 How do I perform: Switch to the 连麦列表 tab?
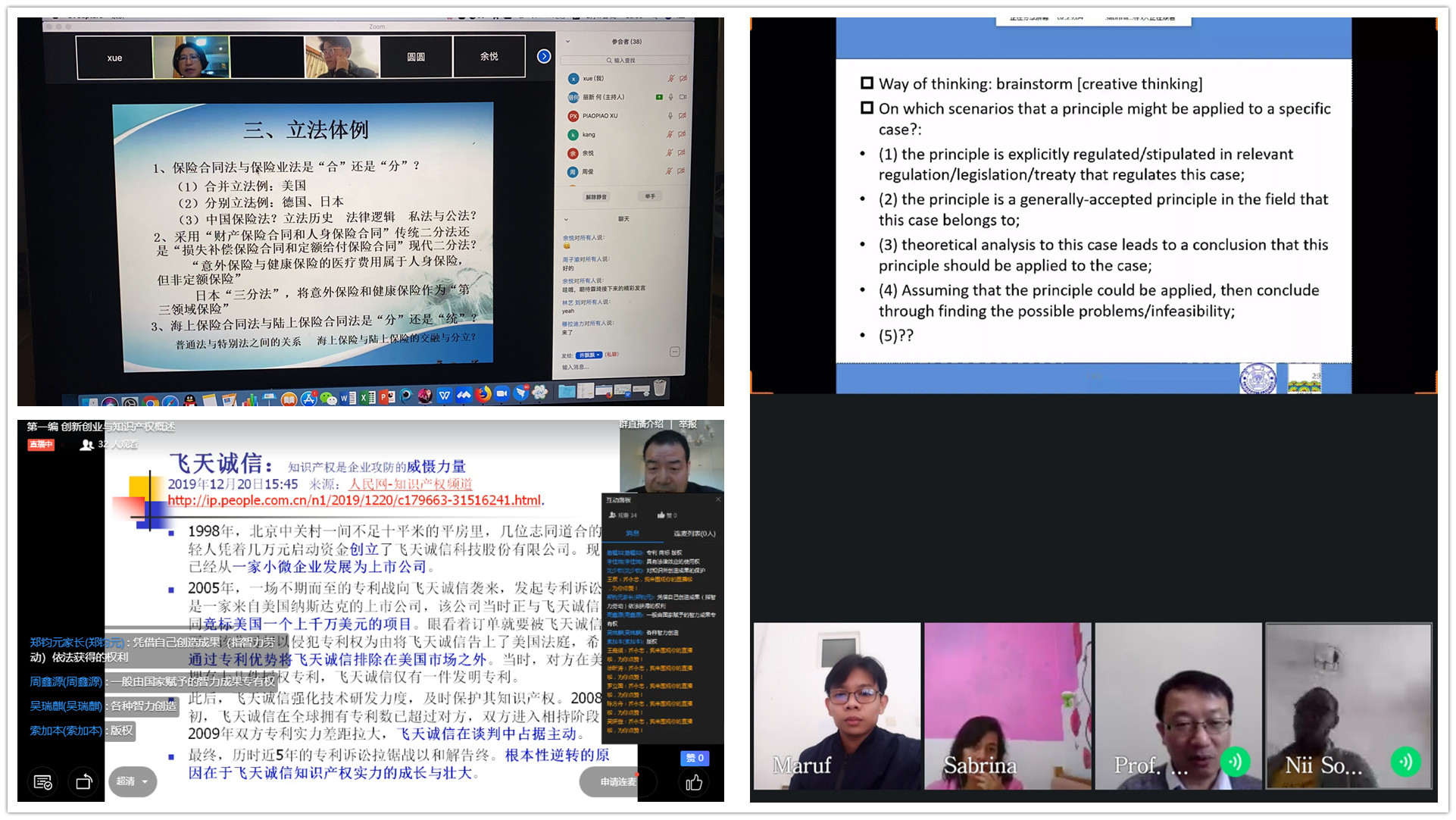694,534
